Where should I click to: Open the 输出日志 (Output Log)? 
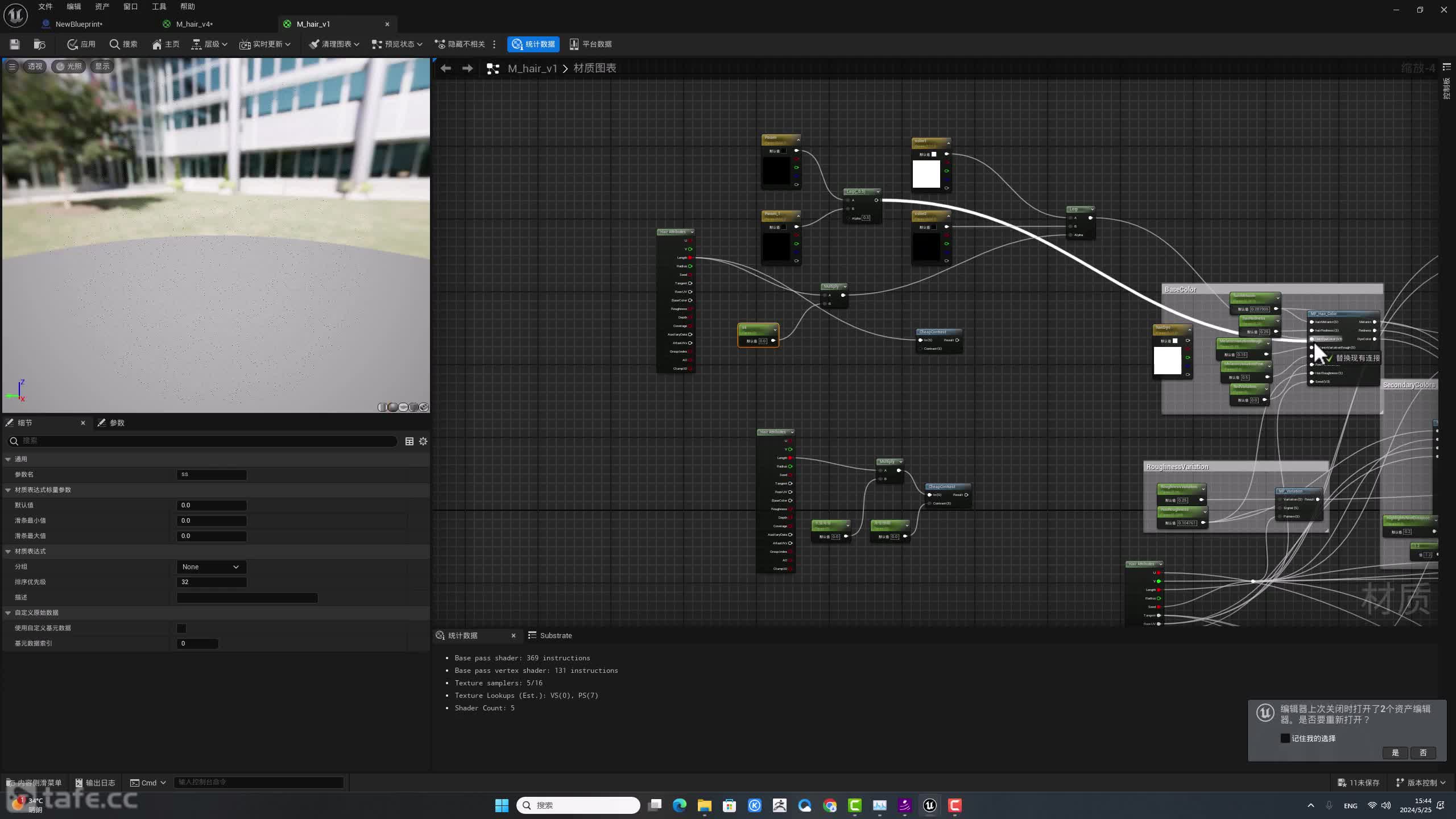(x=95, y=783)
